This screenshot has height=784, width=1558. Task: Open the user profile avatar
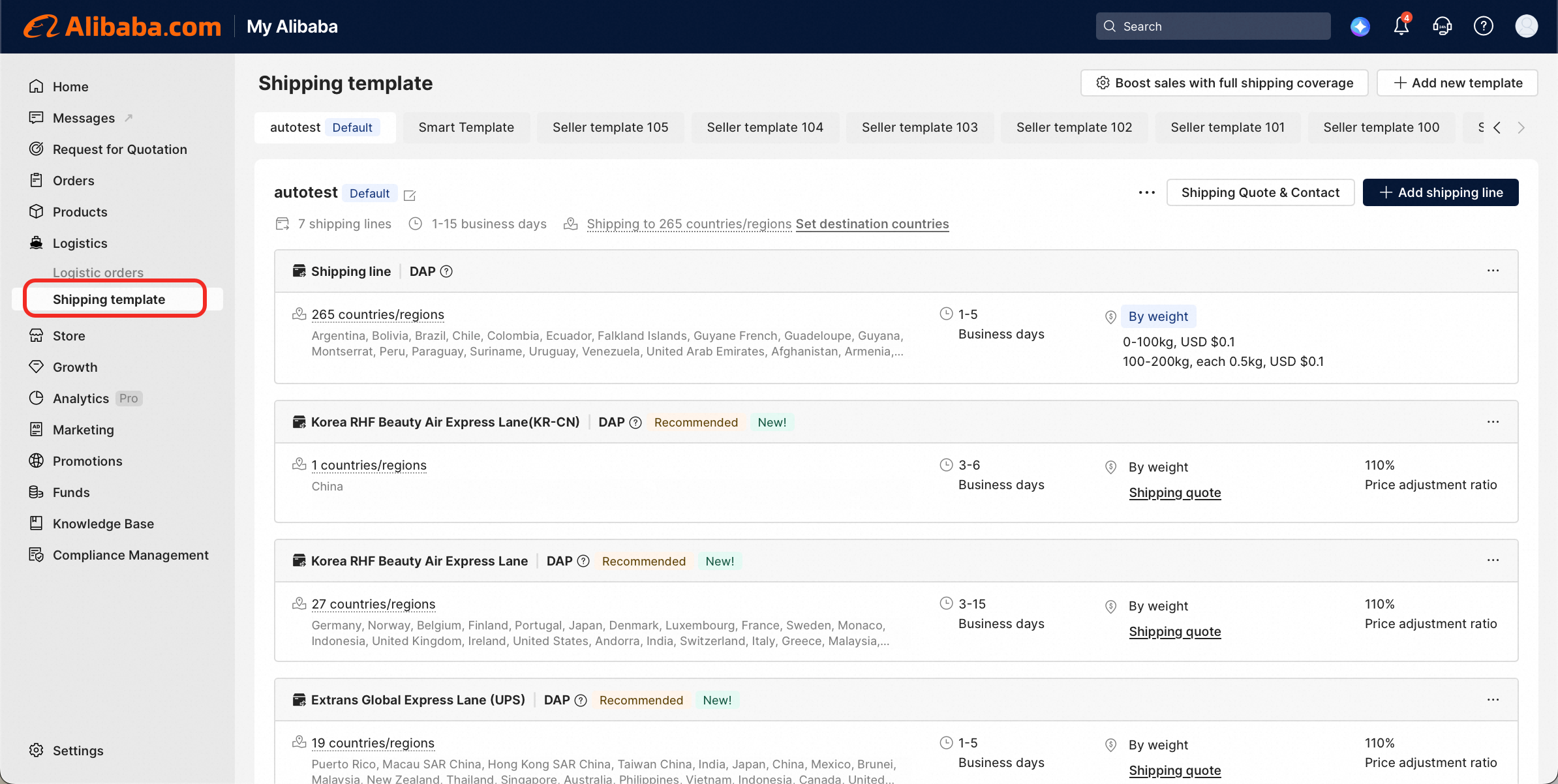click(x=1527, y=27)
